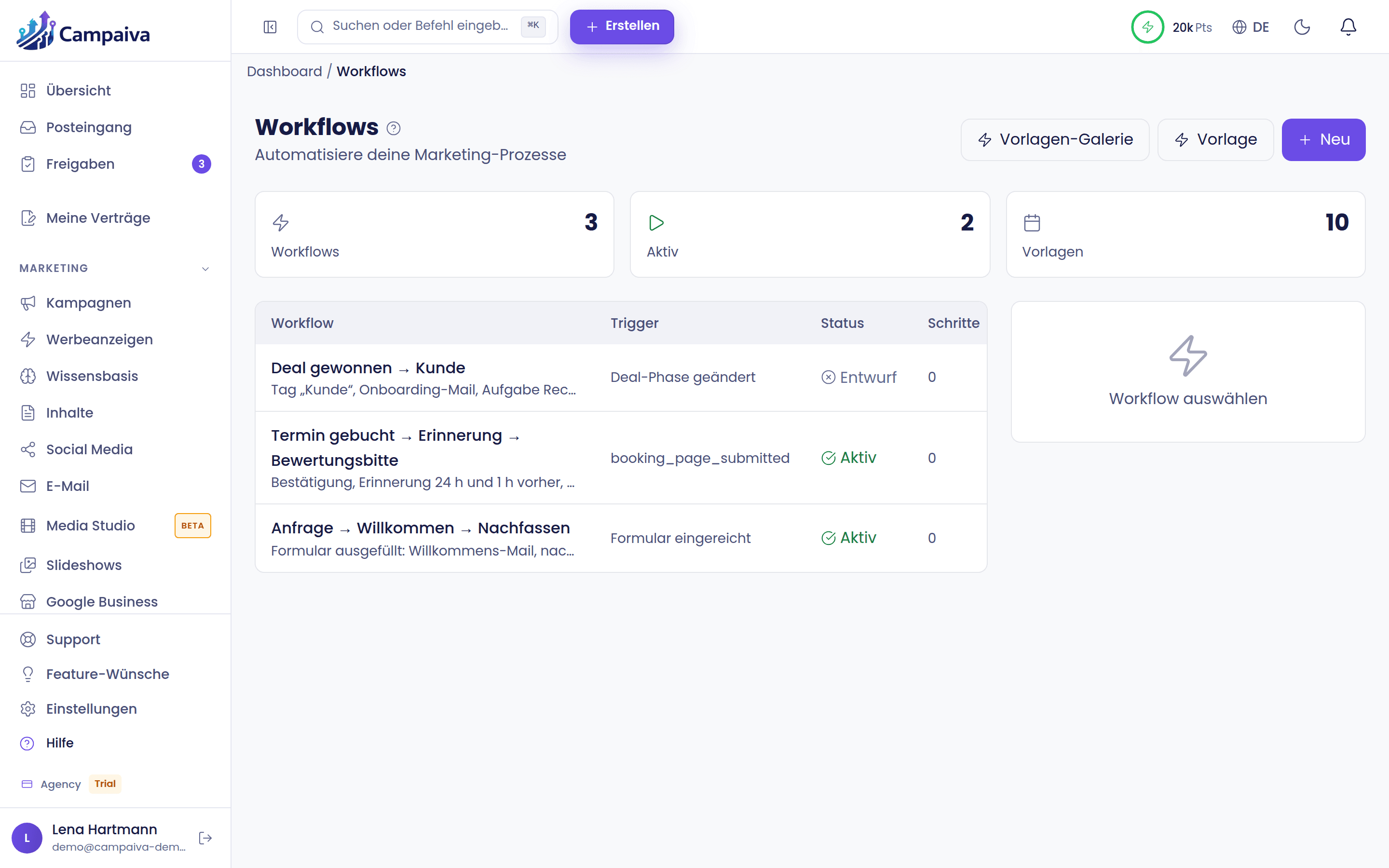The width and height of the screenshot is (1389, 868).
Task: Navigate to Kampagnen
Action: [x=115, y=303]
